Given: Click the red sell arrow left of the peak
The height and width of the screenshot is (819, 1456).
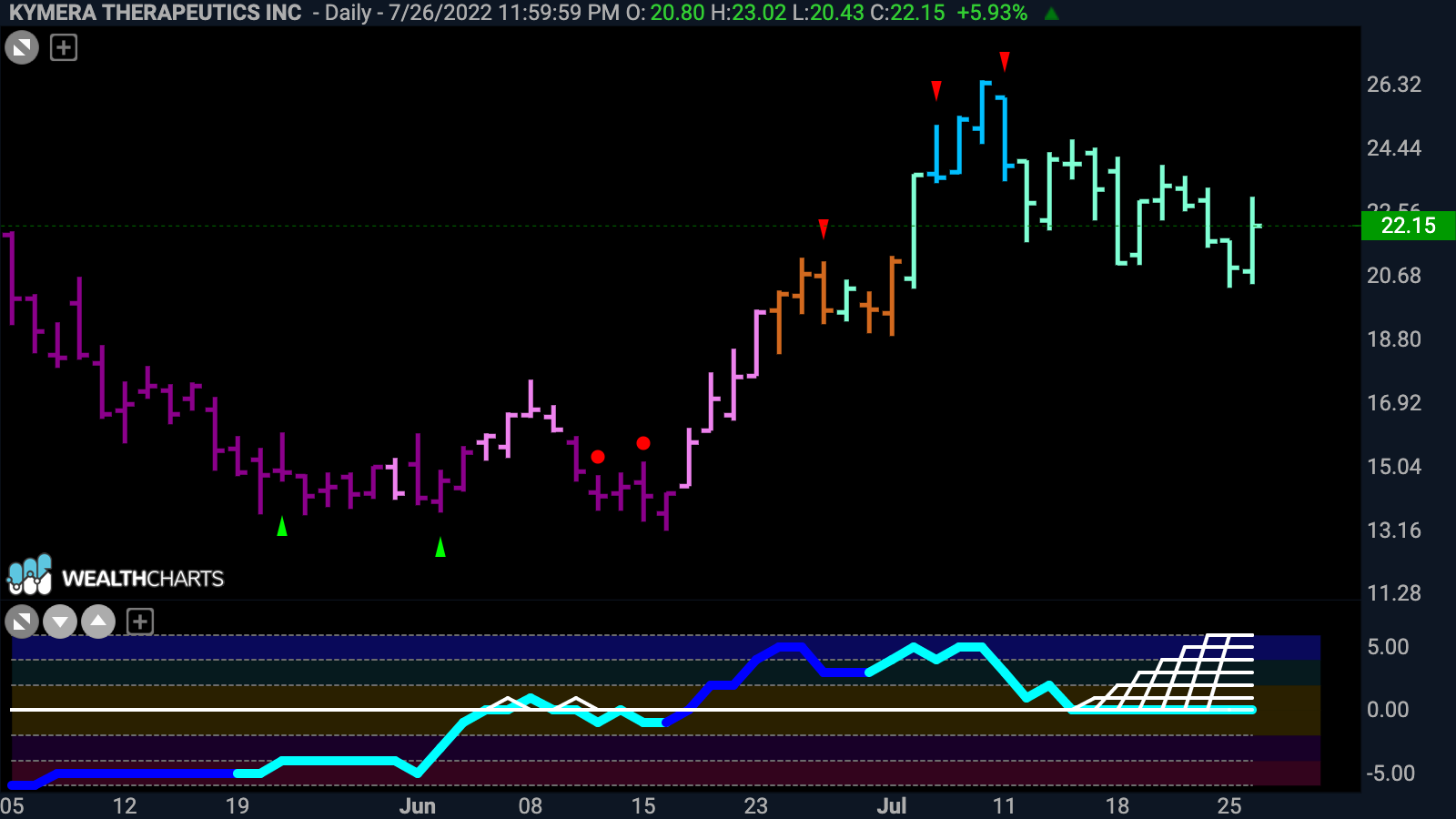Looking at the screenshot, I should [x=936, y=90].
